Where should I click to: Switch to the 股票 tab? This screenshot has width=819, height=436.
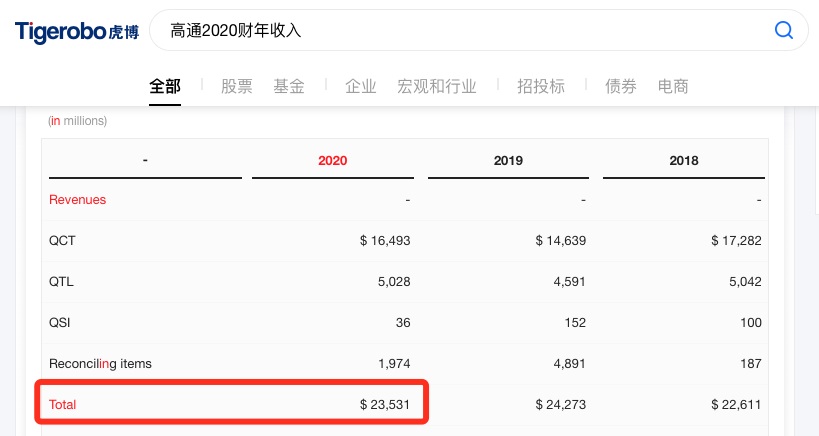237,86
